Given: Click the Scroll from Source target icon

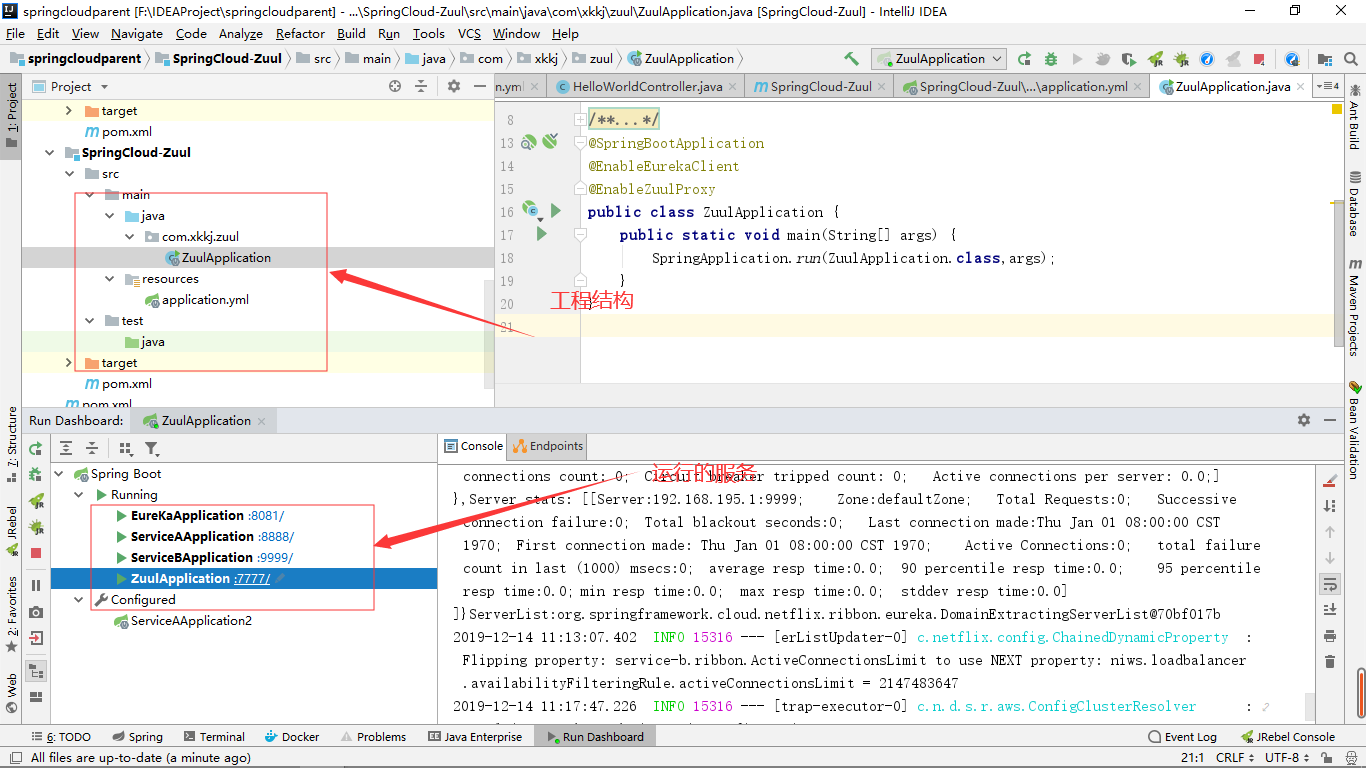Looking at the screenshot, I should coord(395,87).
